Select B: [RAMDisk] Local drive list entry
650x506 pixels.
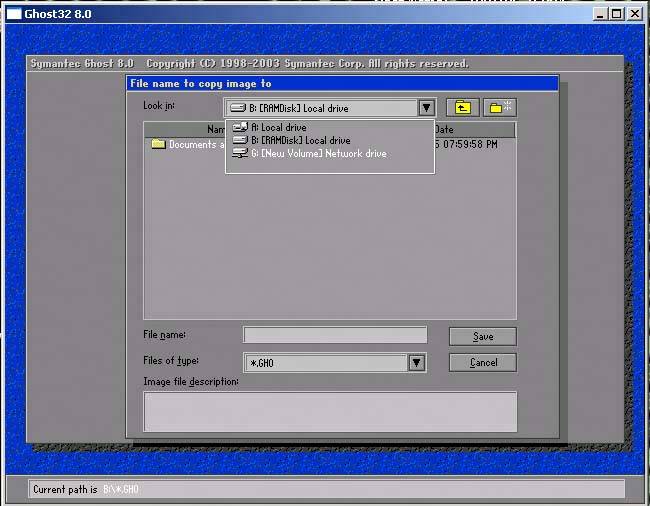[291, 140]
